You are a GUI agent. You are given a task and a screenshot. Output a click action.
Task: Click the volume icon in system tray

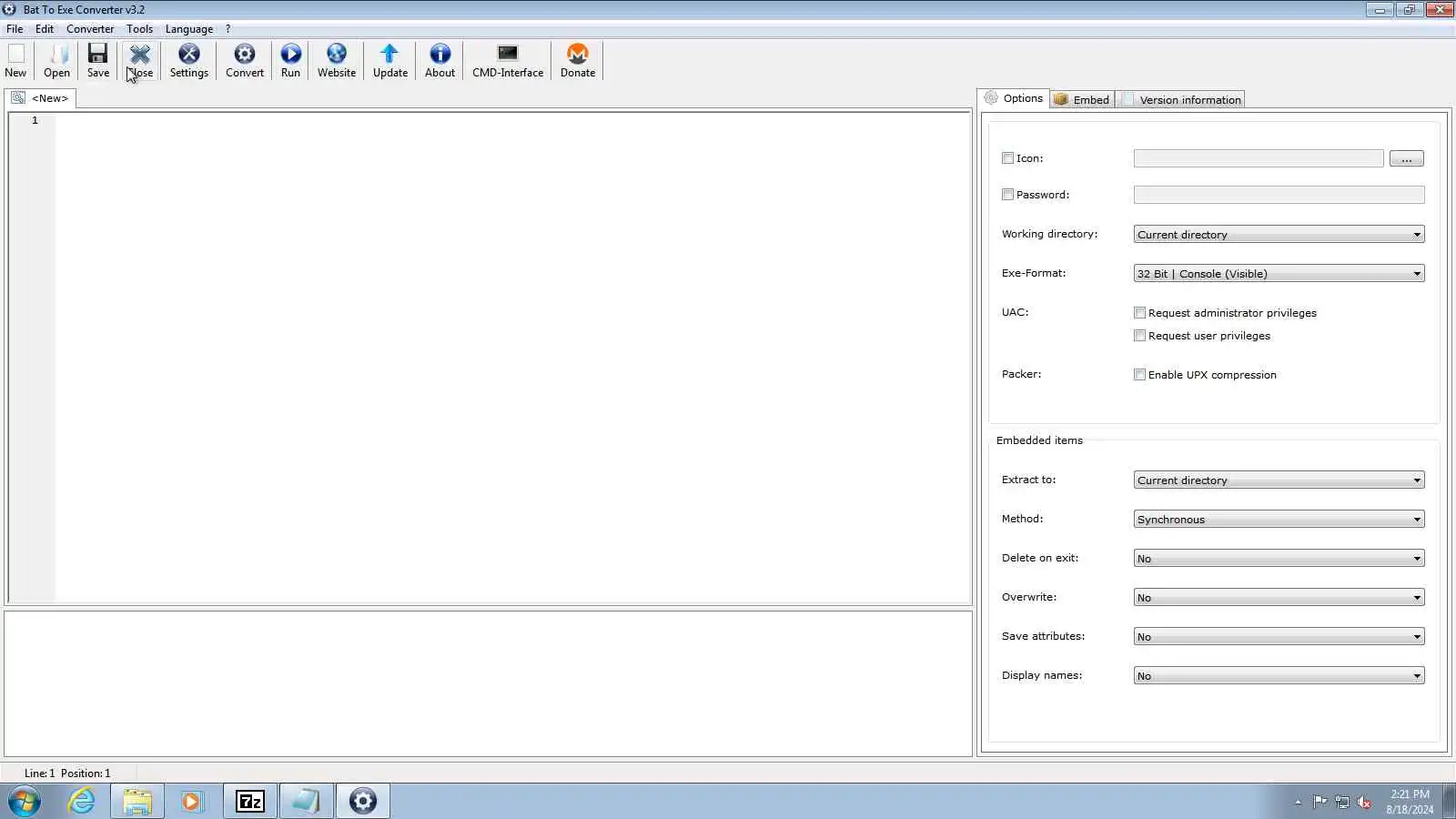pos(1364,802)
